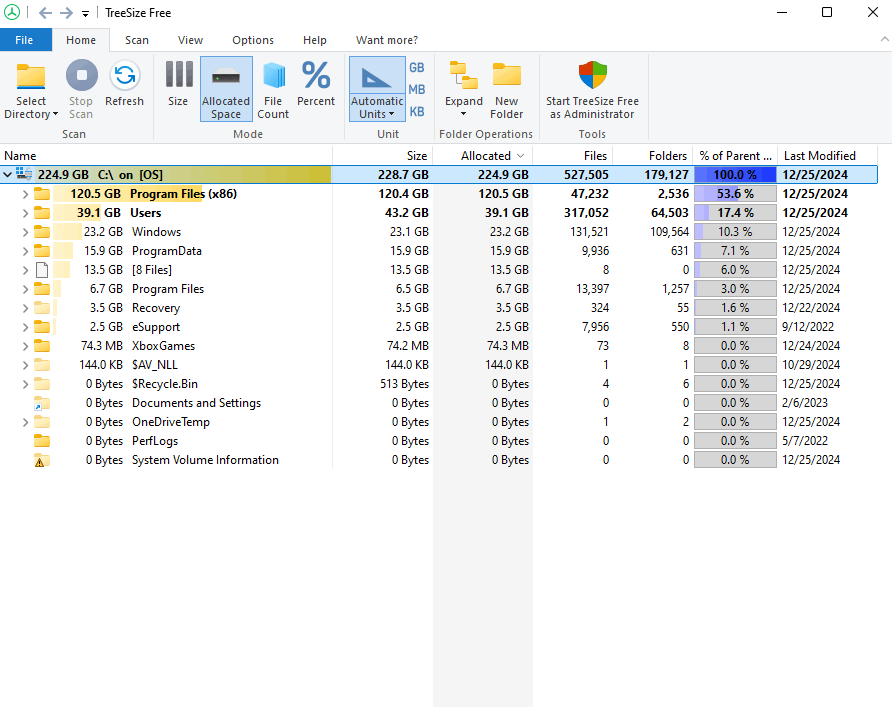
Task: Click the 9/12/2022 date cell
Action: (x=808, y=327)
